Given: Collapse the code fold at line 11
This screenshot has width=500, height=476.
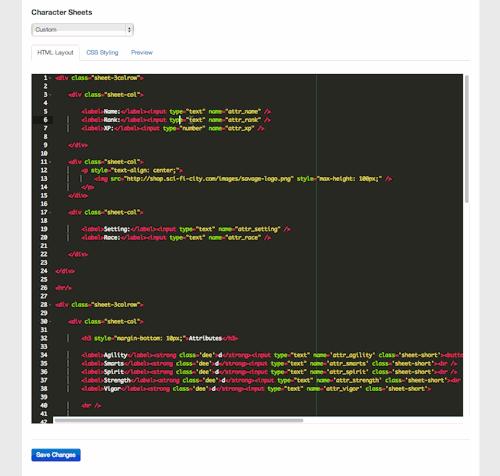Looking at the screenshot, I should pos(50,162).
